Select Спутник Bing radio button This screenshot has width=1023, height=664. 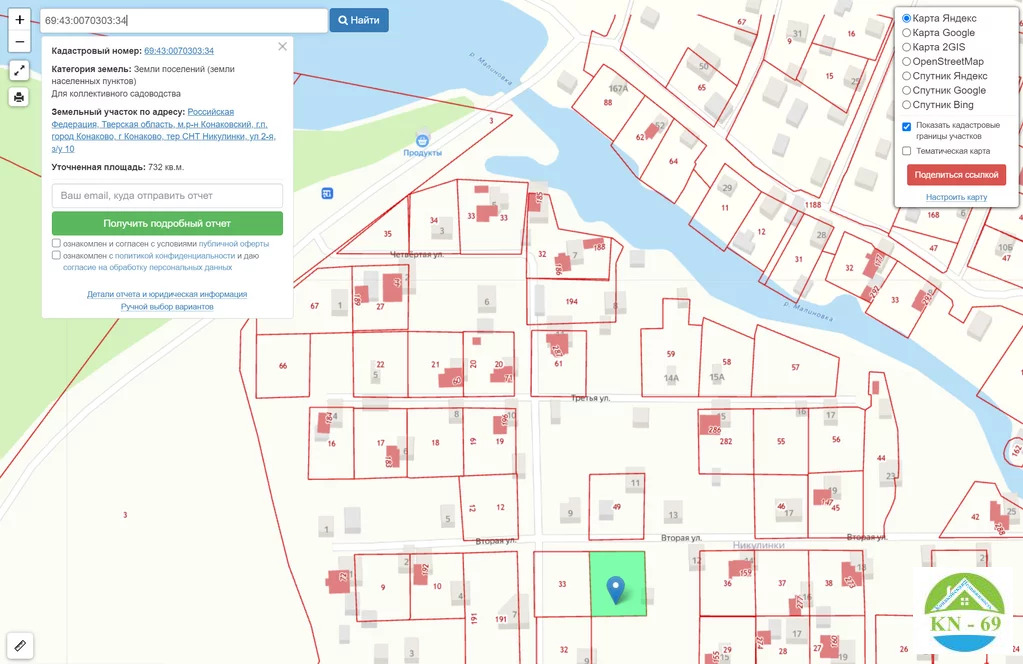pos(906,104)
